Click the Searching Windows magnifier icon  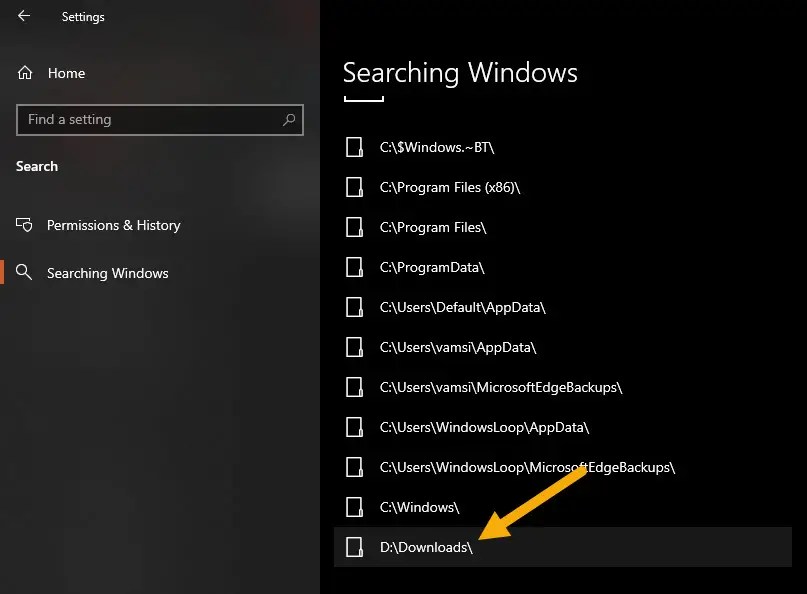[x=25, y=273]
